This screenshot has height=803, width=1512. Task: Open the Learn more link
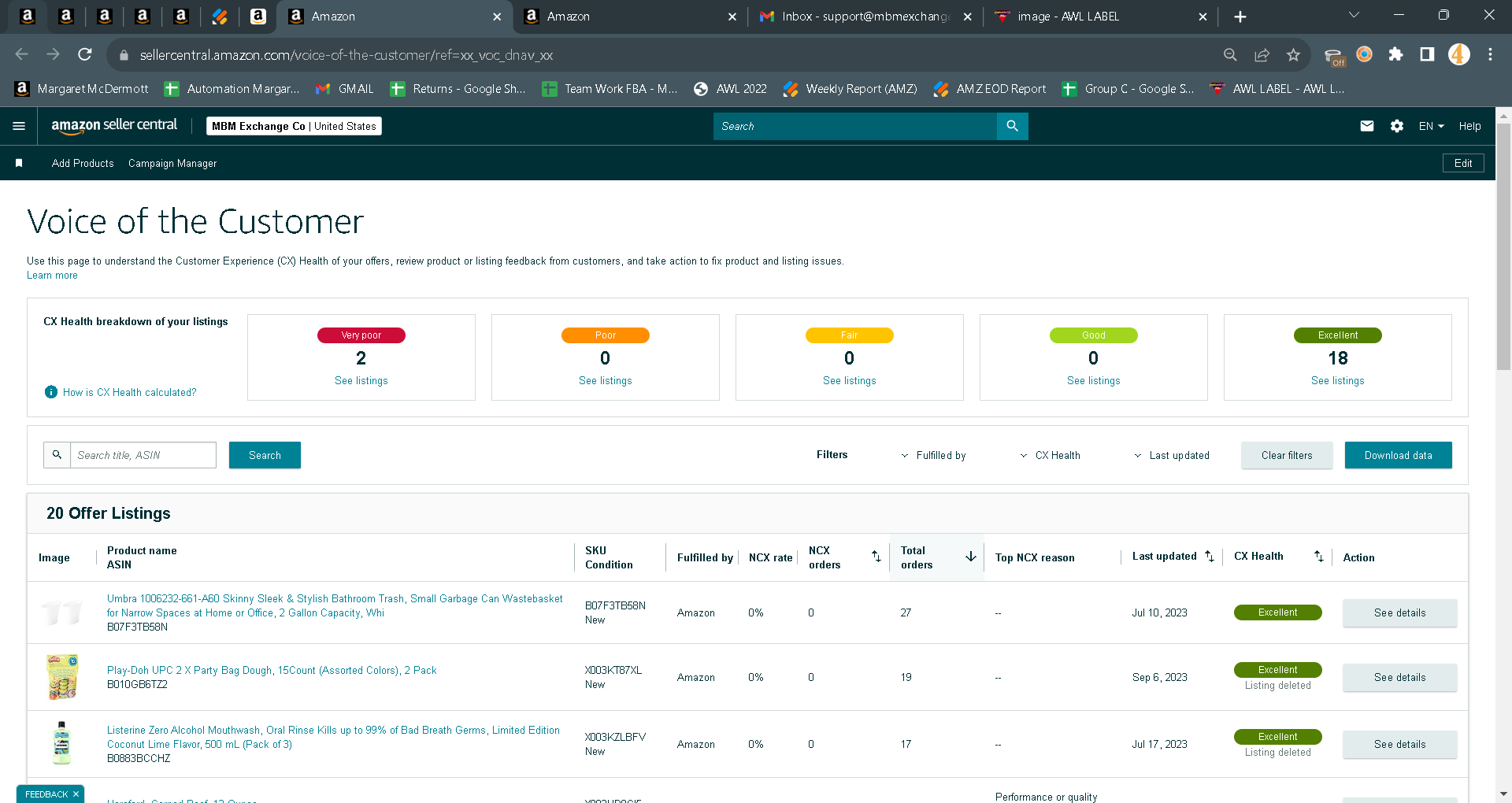(52, 276)
